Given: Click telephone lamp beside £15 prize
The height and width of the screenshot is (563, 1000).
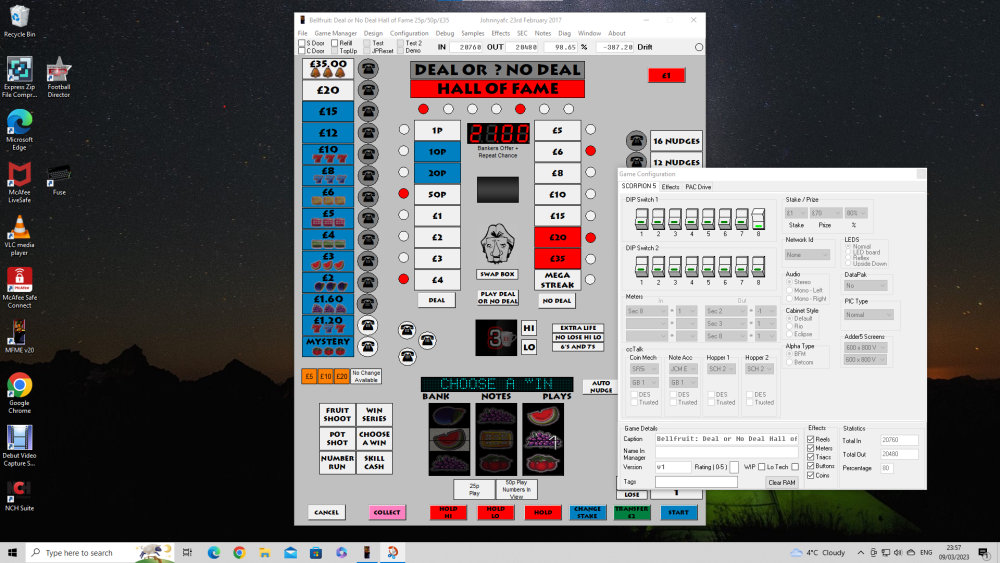Looking at the screenshot, I should (x=368, y=111).
